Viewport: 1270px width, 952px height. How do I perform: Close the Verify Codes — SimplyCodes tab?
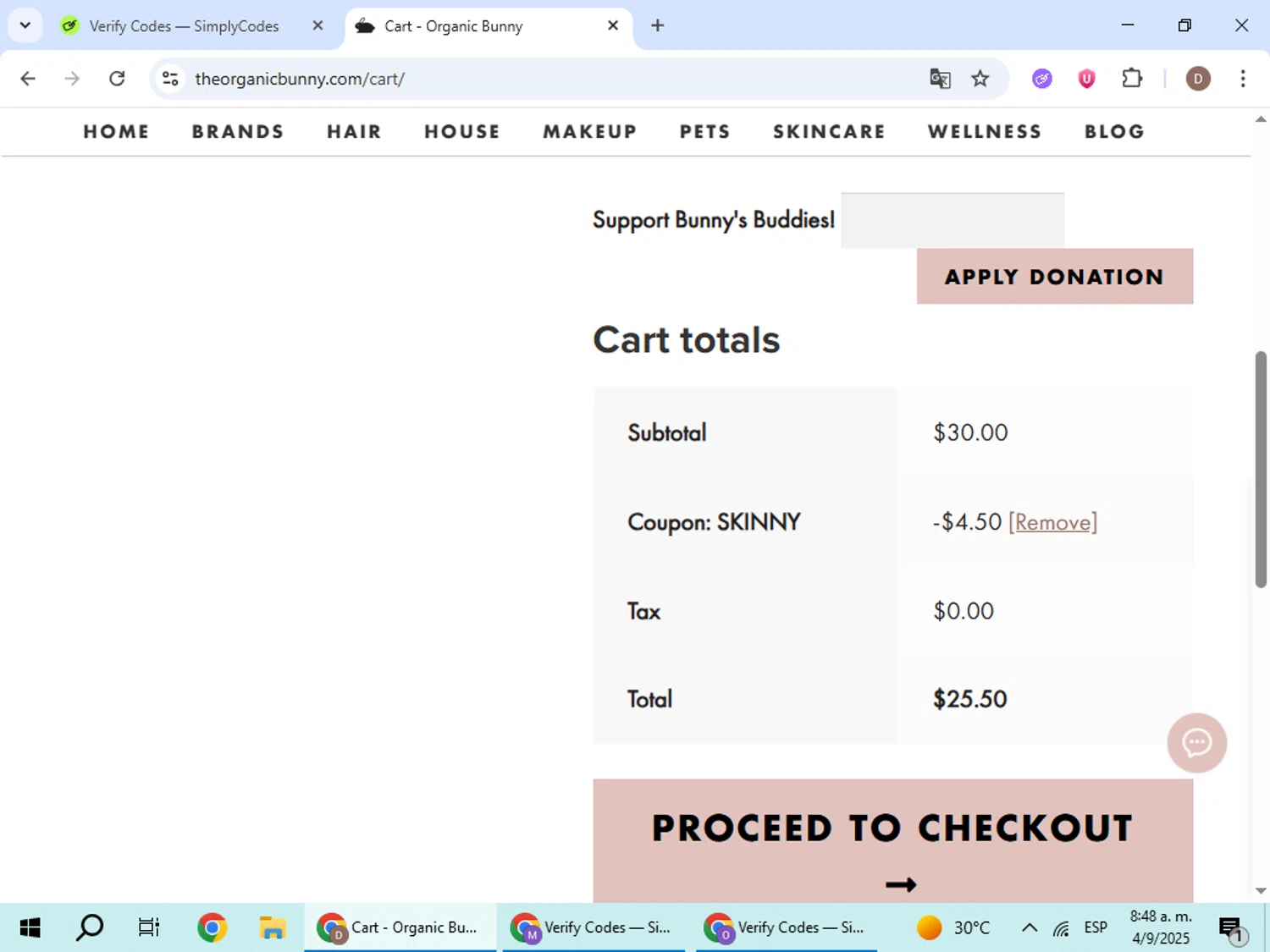[317, 25]
